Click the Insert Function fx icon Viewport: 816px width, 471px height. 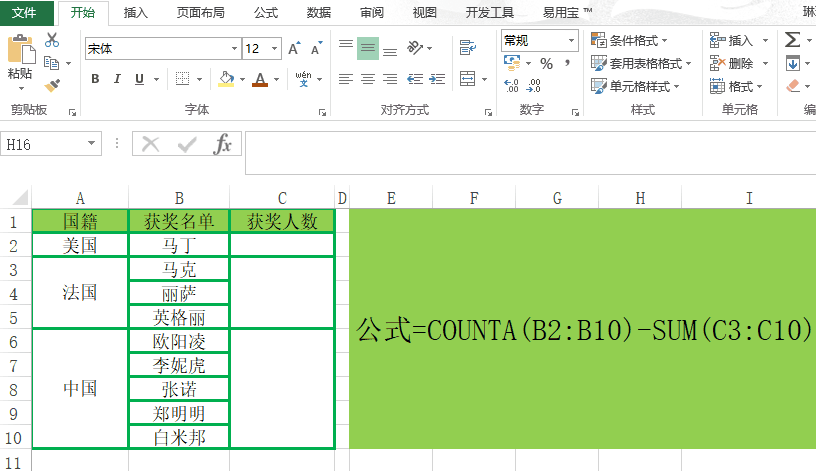click(x=222, y=144)
